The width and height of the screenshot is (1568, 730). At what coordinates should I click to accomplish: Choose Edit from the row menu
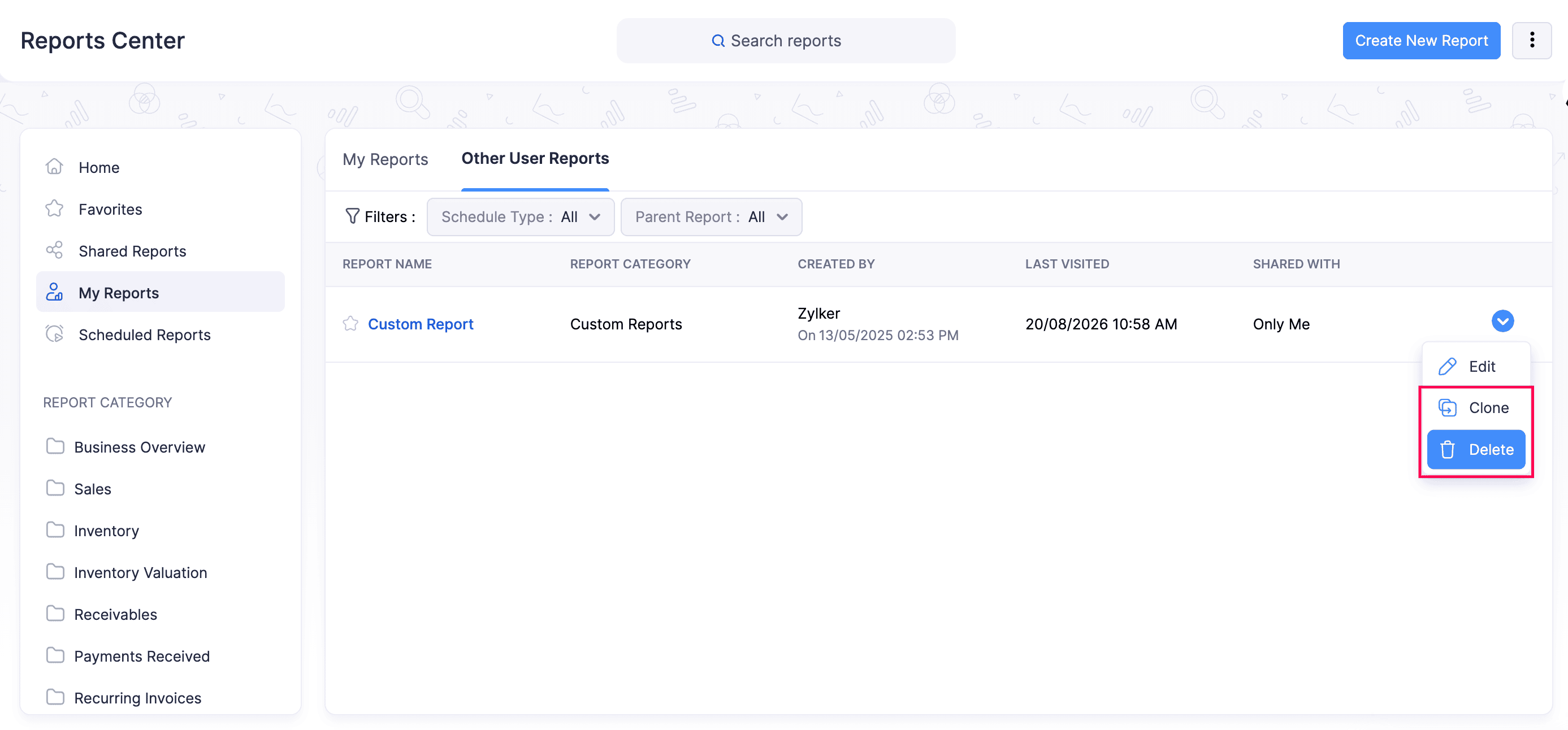point(1475,366)
